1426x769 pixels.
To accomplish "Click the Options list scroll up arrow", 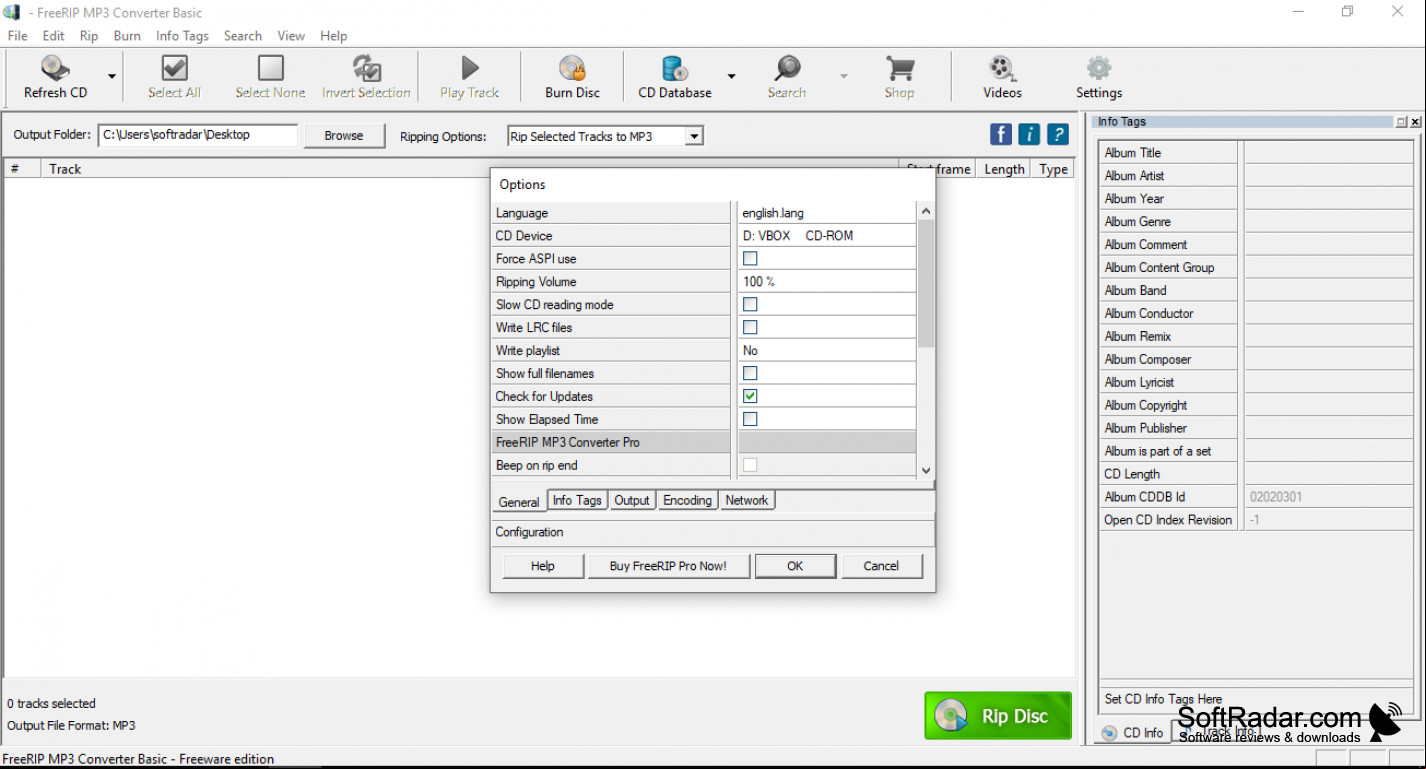I will 926,211.
